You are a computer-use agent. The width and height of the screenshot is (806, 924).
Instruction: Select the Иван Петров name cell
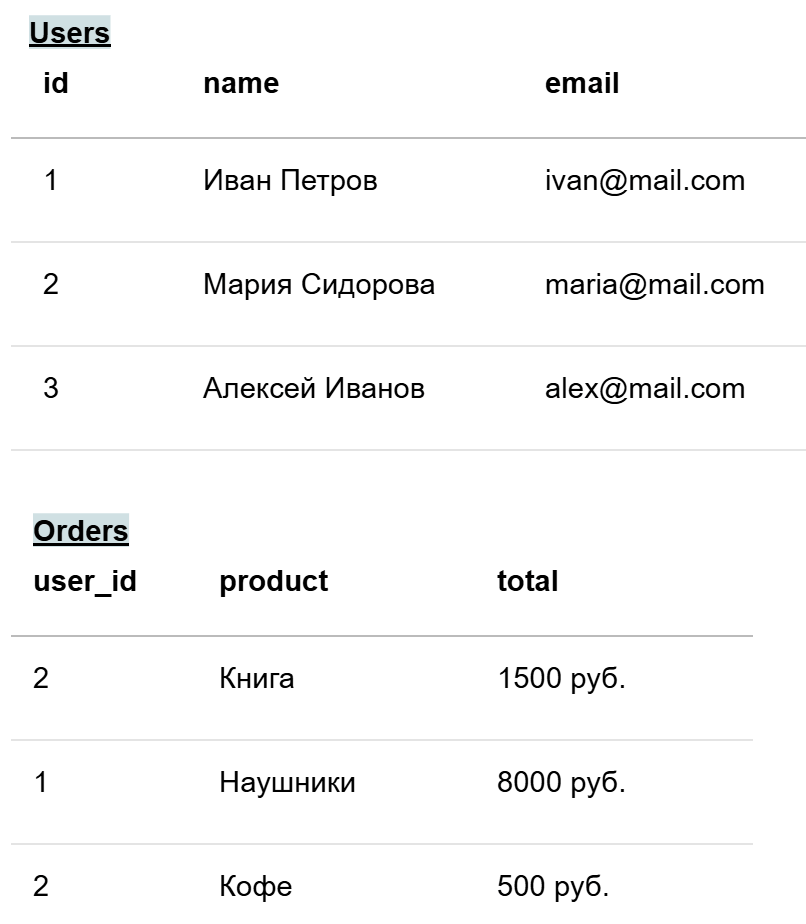tap(290, 181)
